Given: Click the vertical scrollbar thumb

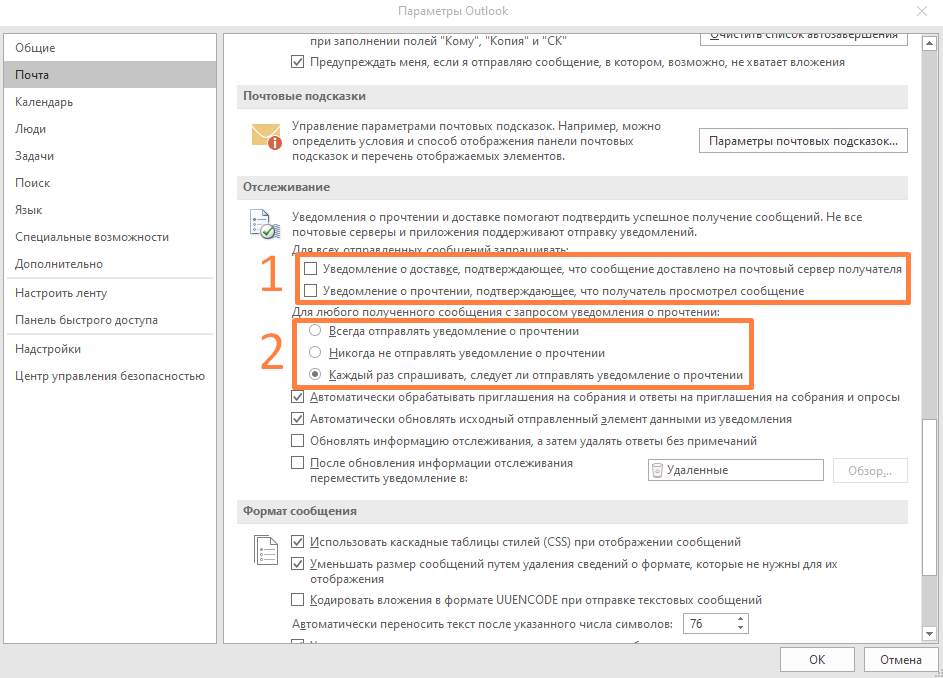Looking at the screenshot, I should point(929,497).
